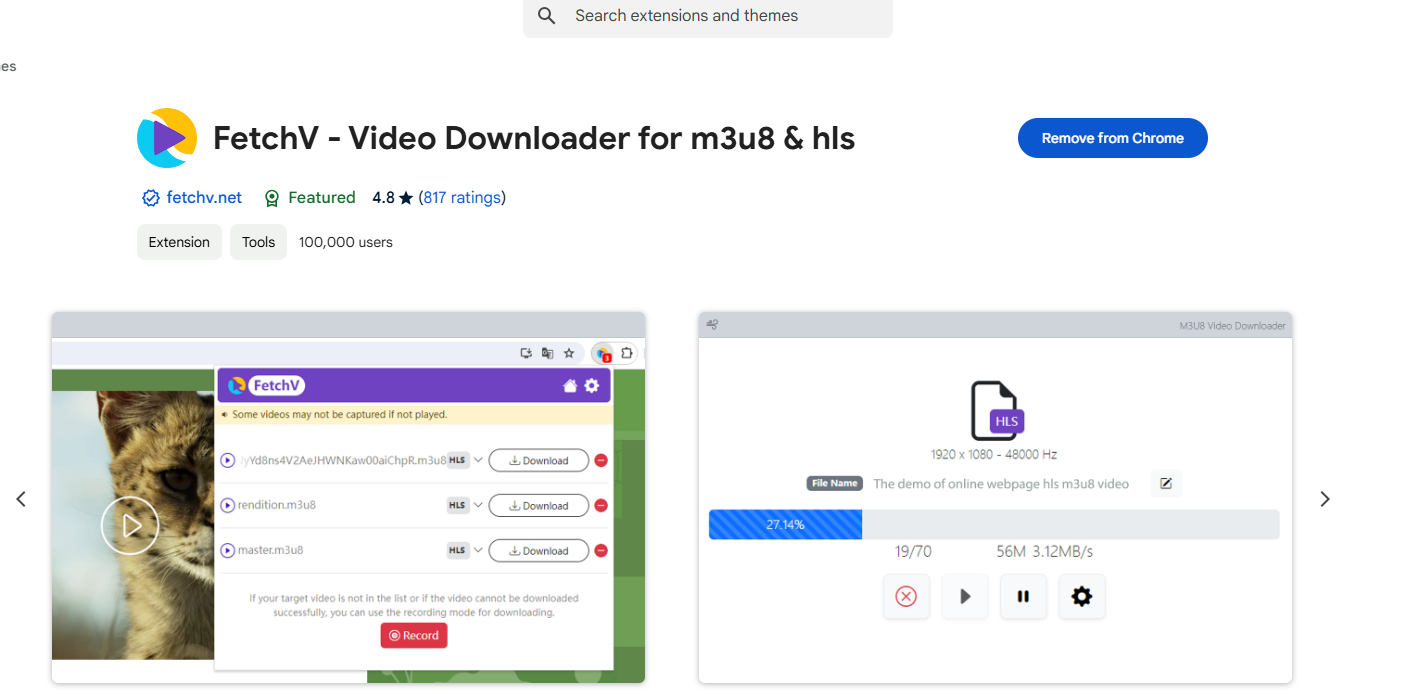Click the "Featured" label text
The width and height of the screenshot is (1402, 698).
tap(322, 198)
